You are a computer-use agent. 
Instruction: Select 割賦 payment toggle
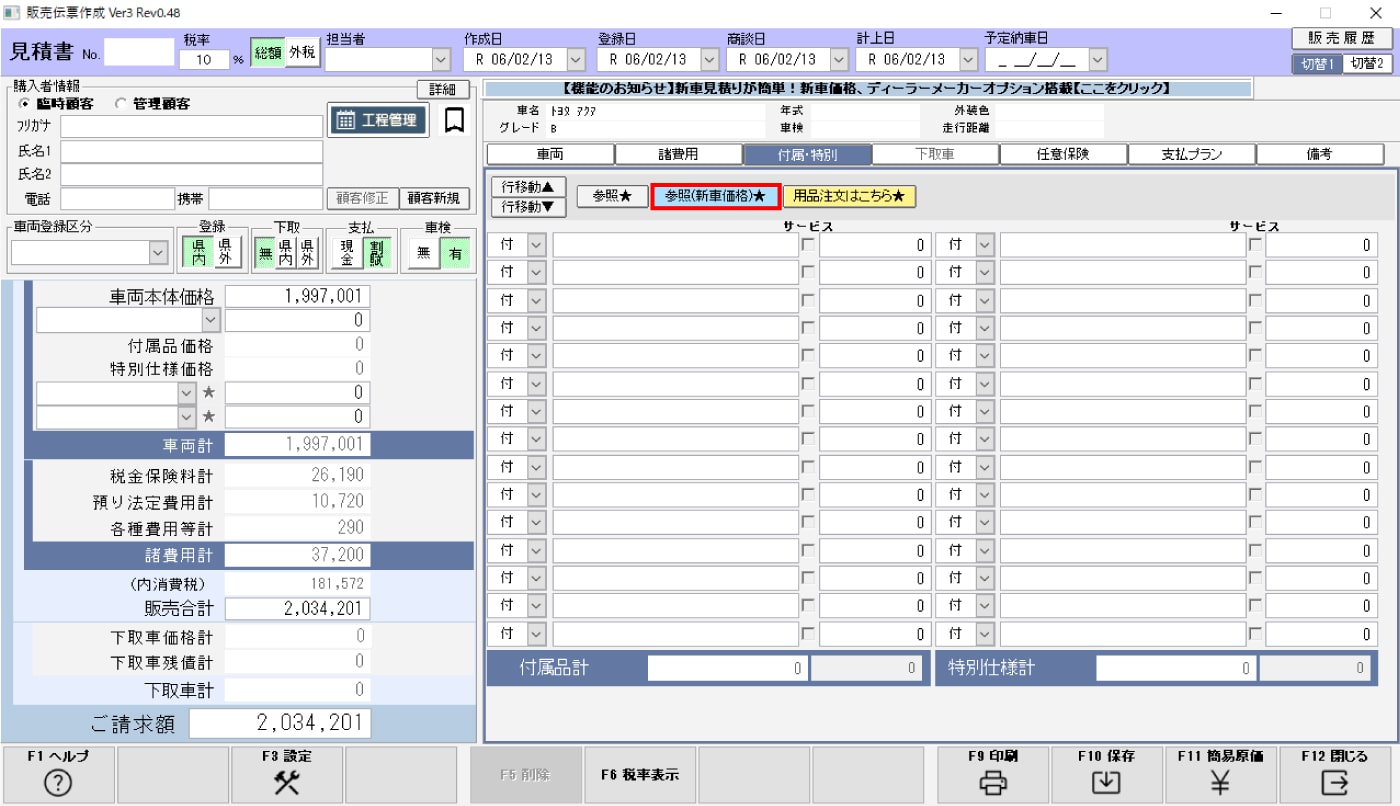379,254
